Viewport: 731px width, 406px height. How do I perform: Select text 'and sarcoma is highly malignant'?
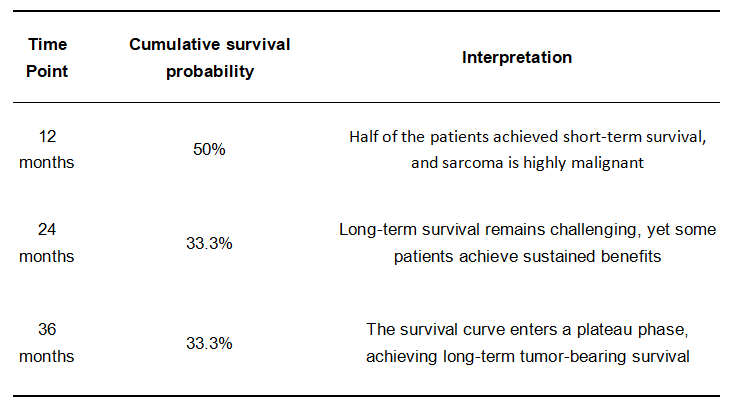coord(527,163)
